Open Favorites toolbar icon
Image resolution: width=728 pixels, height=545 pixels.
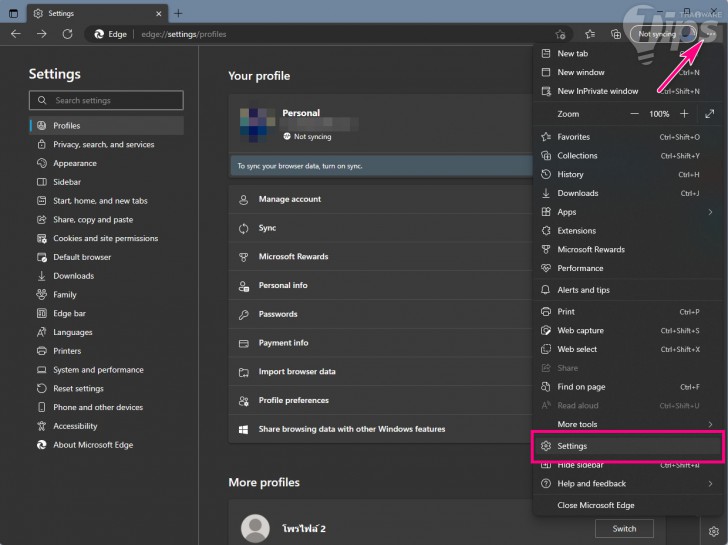pyautogui.click(x=590, y=34)
